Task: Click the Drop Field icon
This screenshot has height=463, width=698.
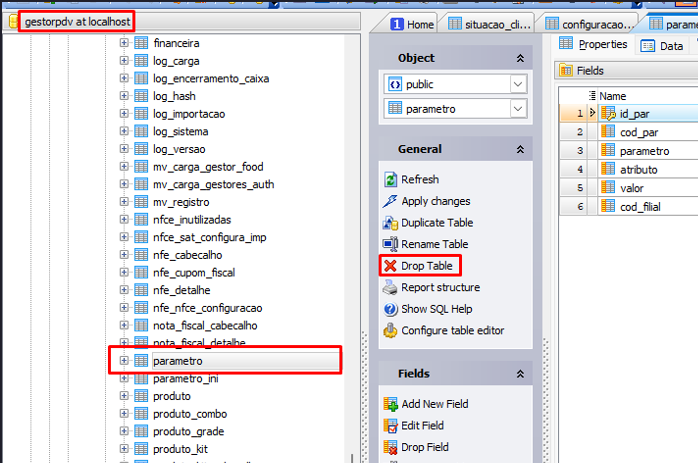Action: pos(390,447)
